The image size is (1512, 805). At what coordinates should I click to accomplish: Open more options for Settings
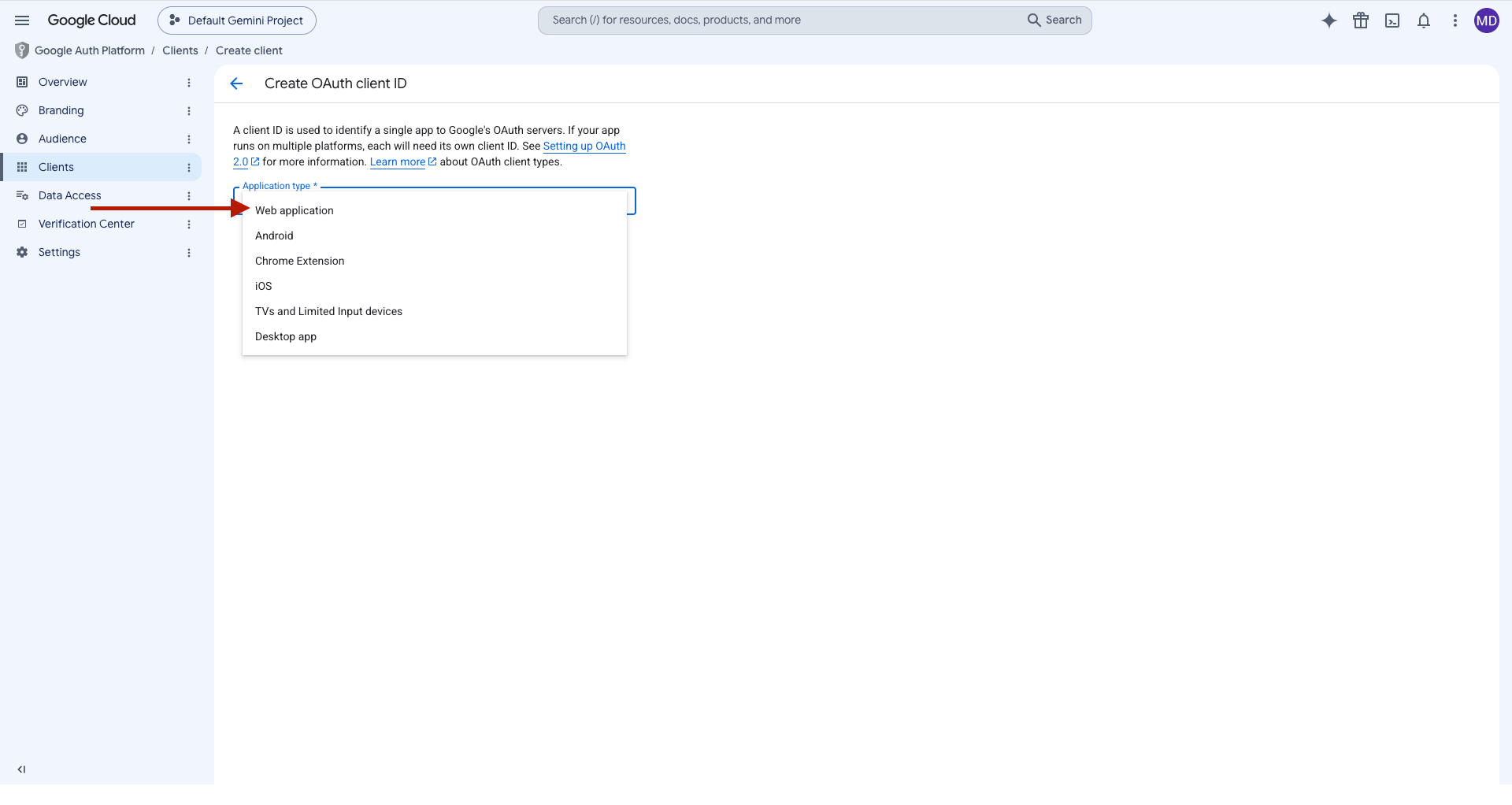coord(189,253)
